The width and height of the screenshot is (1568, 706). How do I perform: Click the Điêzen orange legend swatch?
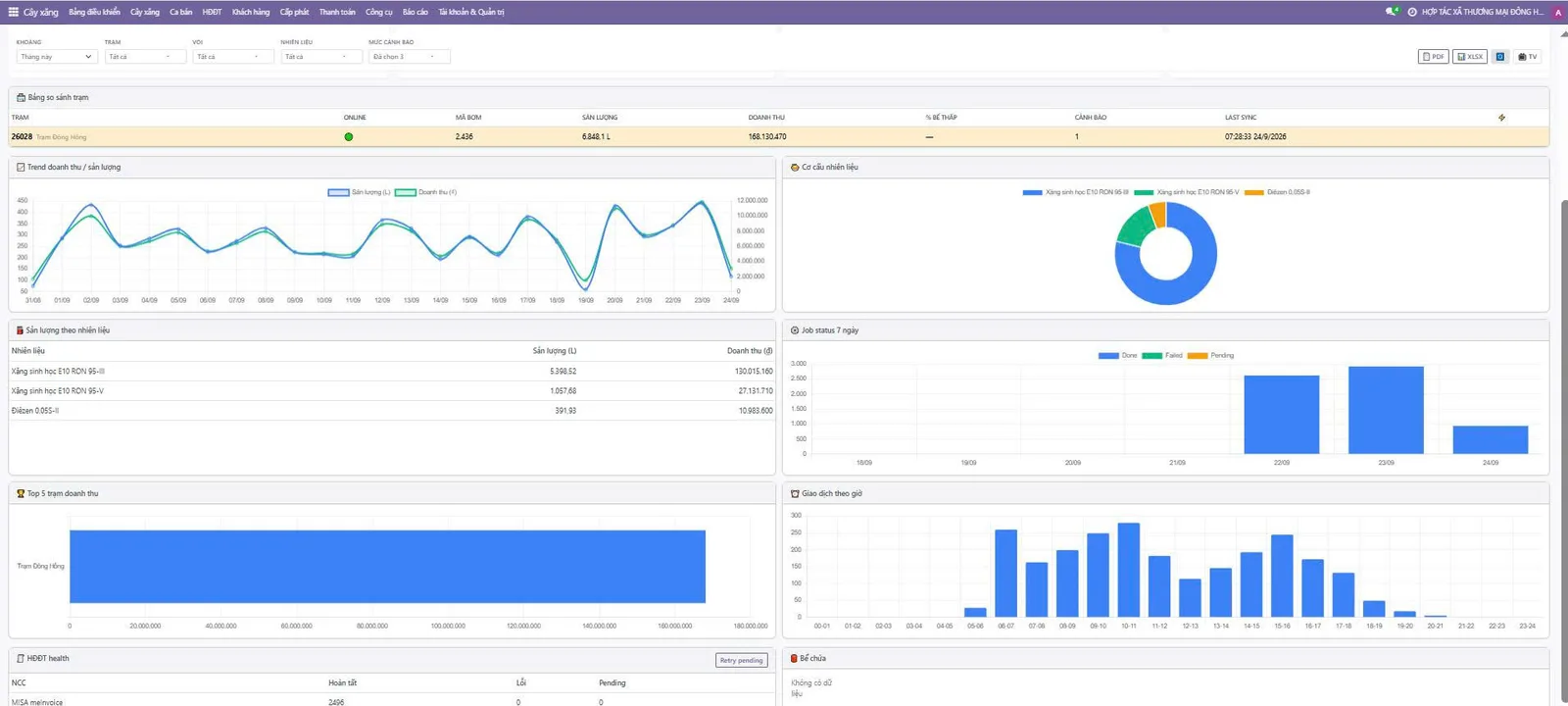[1254, 192]
